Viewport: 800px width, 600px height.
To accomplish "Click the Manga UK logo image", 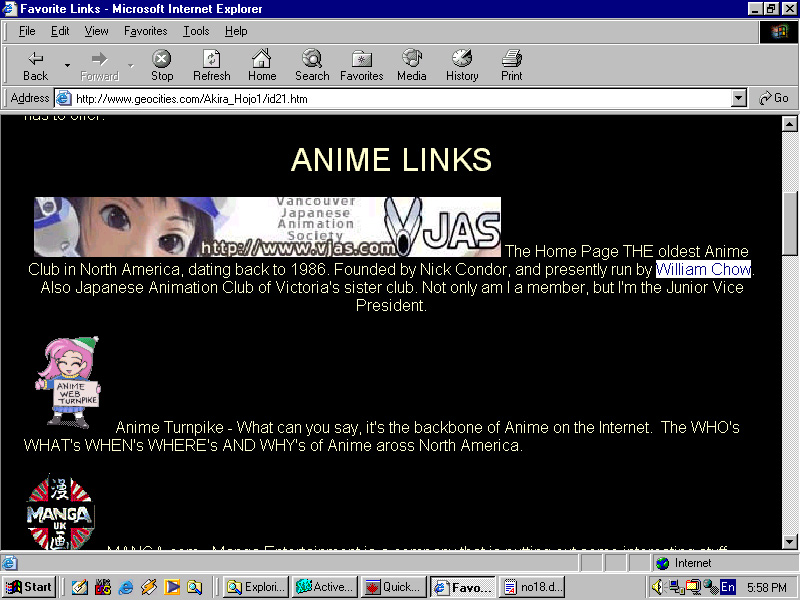I will [x=60, y=512].
